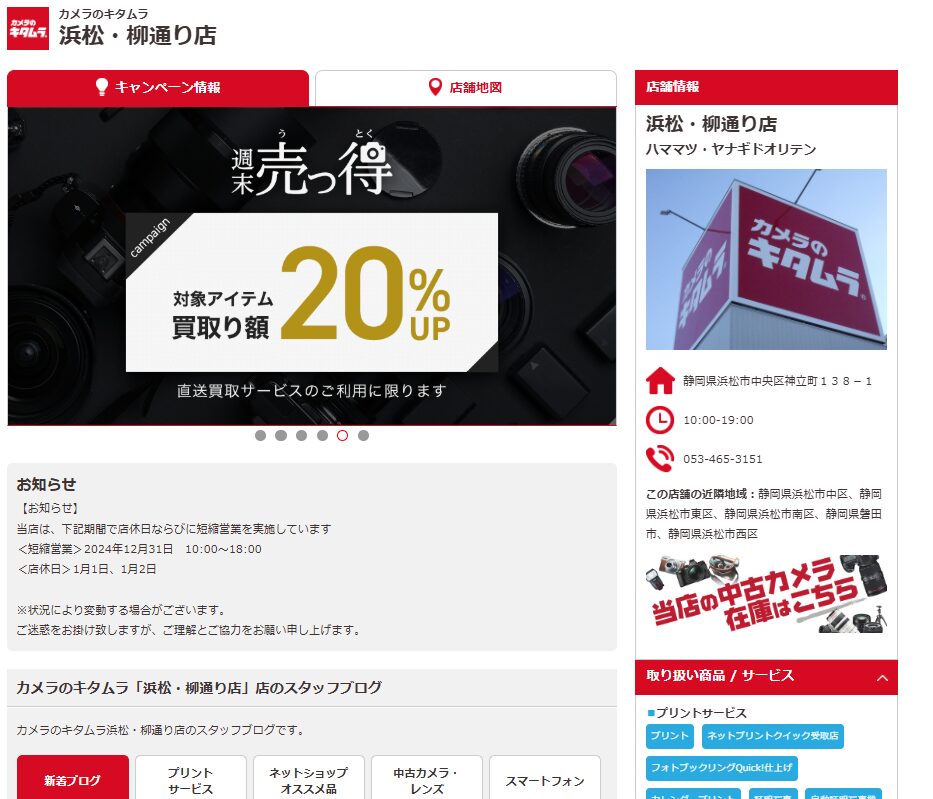Image resolution: width=933 pixels, height=799 pixels.
Task: Click the map pin icon for 店舗地図
Action: pos(436,87)
